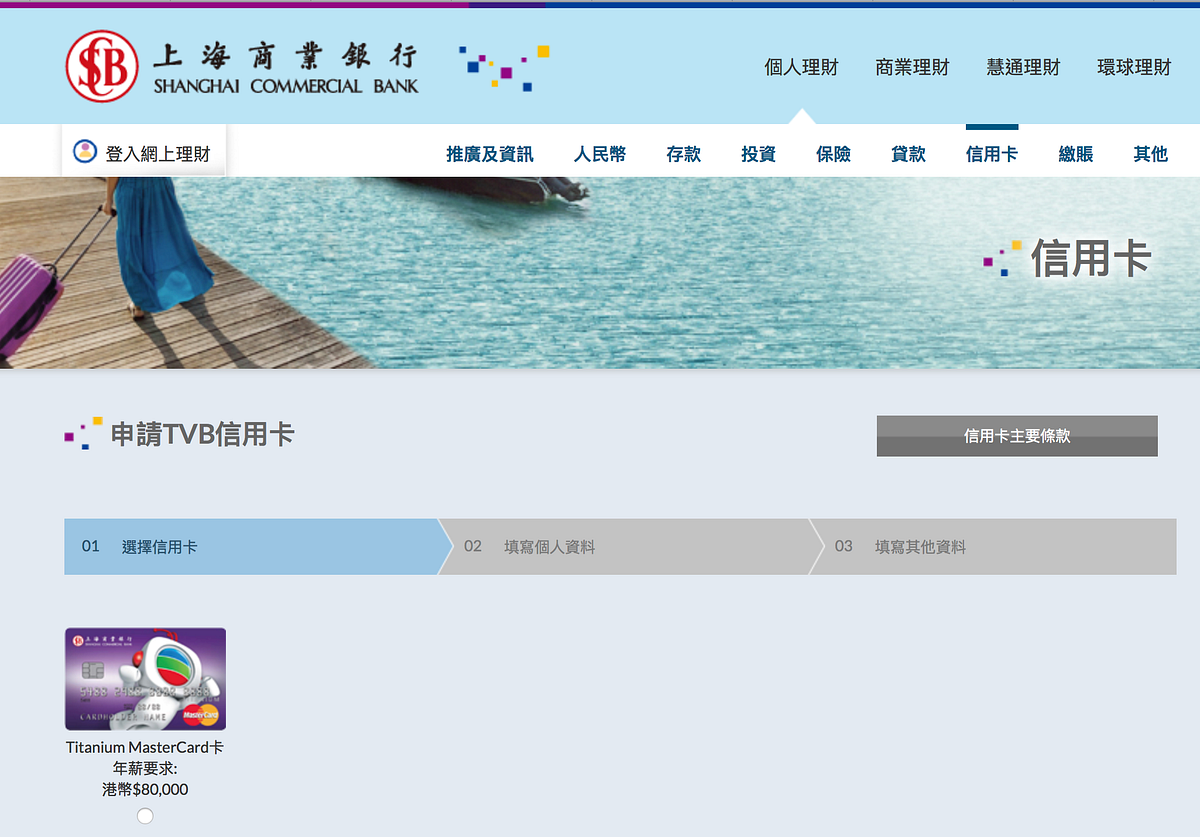Select the radio button below Titanium MasterCard卡
Image resolution: width=1200 pixels, height=837 pixels.
tap(145, 815)
